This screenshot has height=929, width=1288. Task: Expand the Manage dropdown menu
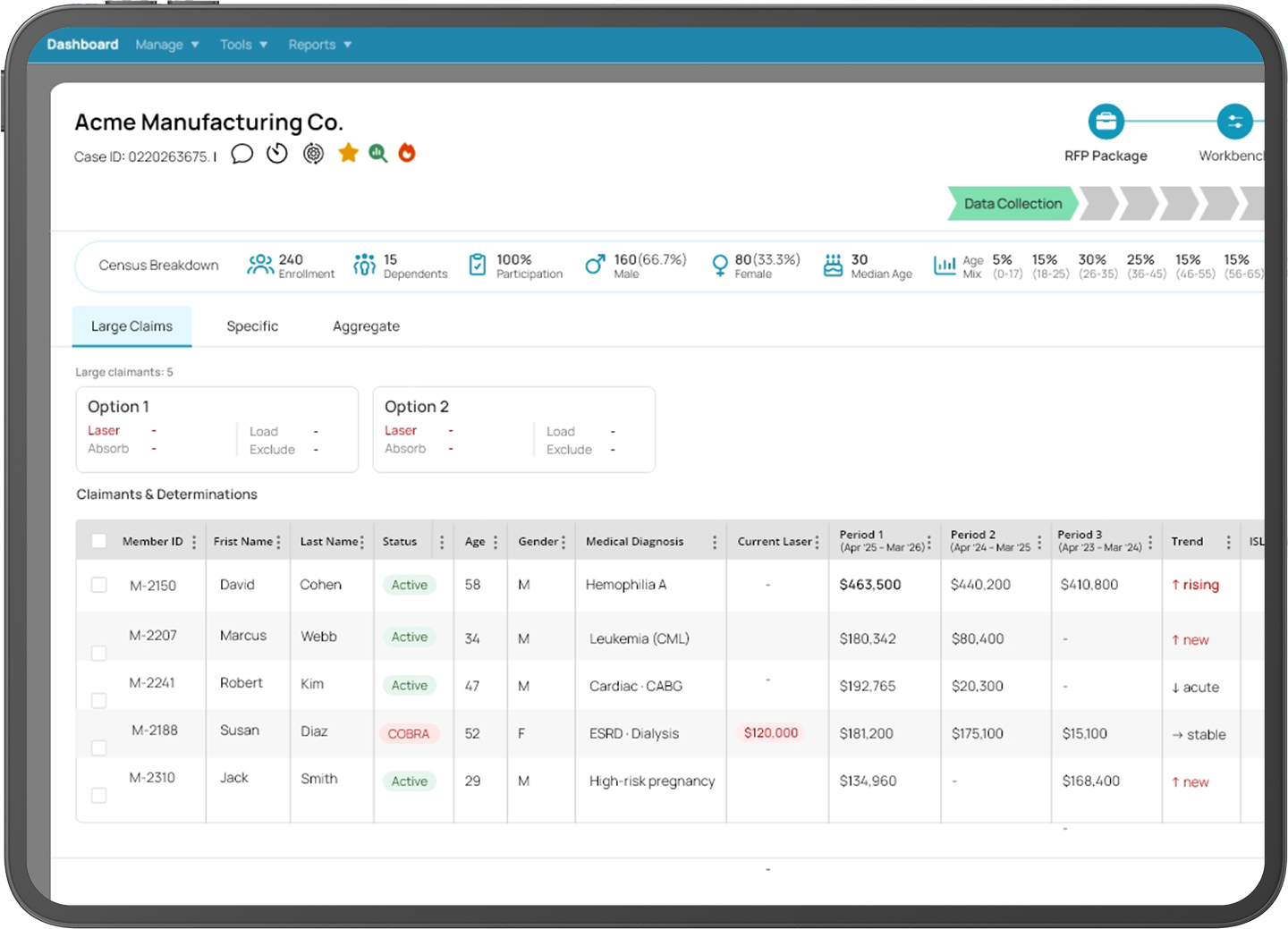(x=167, y=45)
